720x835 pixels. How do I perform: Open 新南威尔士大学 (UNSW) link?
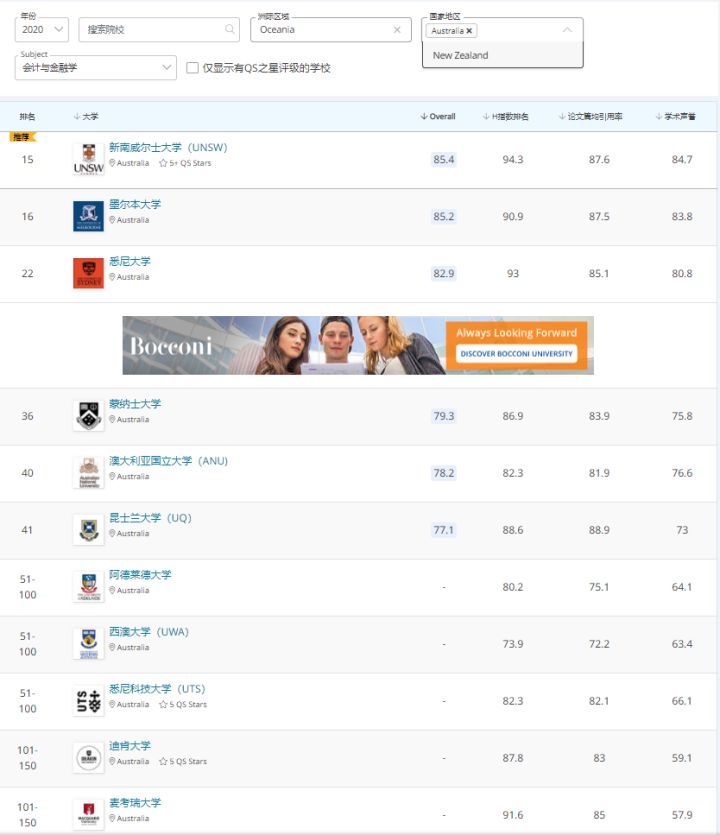pyautogui.click(x=168, y=148)
